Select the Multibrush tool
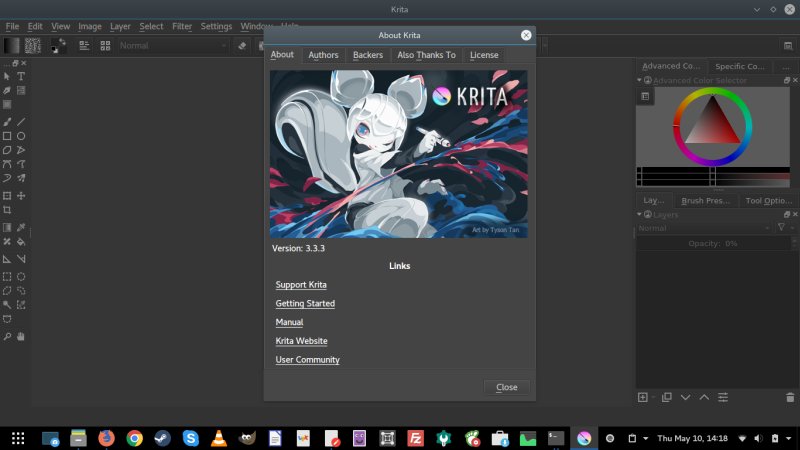Viewport: 800px width, 450px height. tap(21, 178)
